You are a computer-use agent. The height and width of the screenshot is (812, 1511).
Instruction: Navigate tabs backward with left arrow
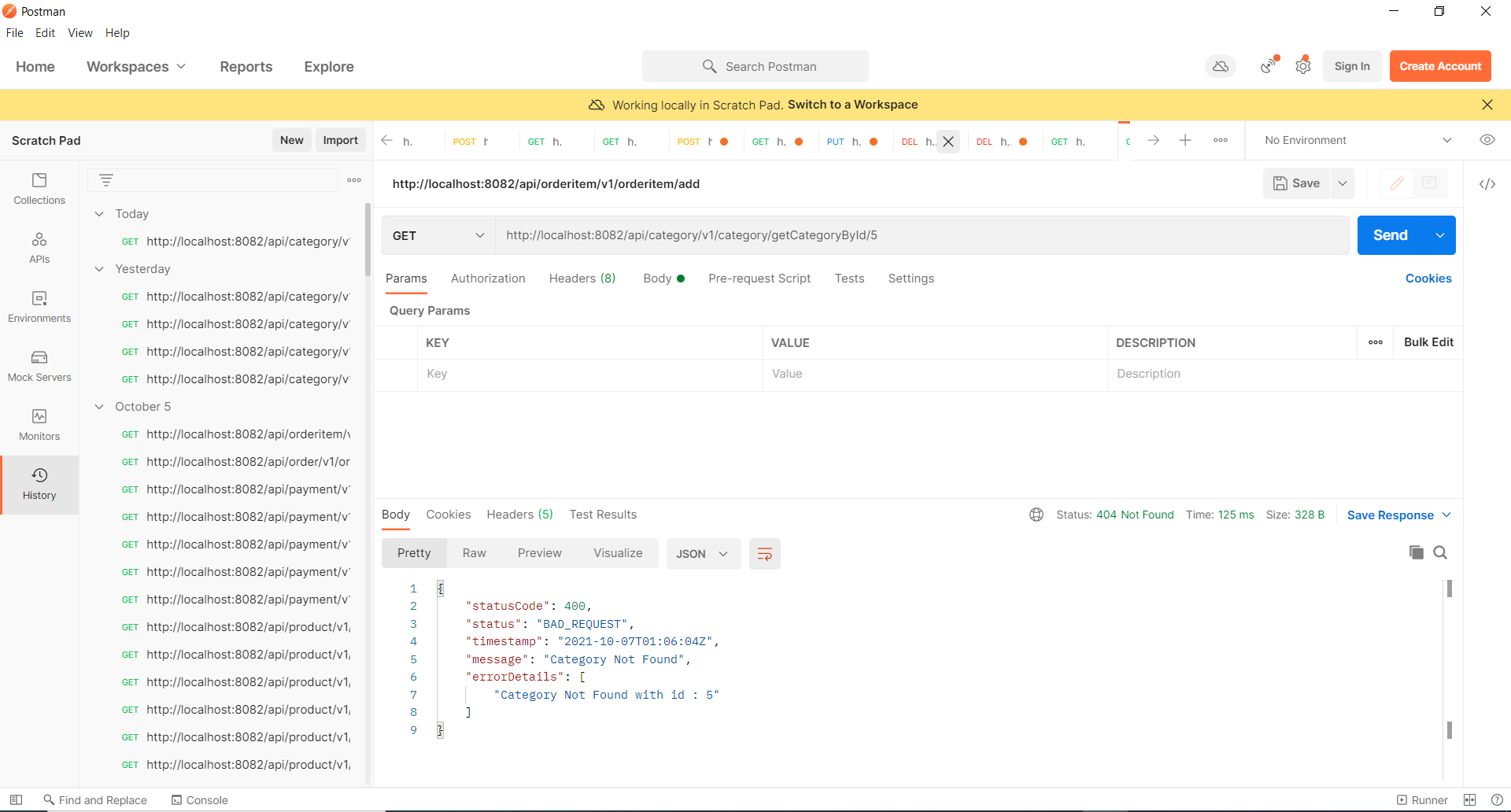tap(386, 140)
